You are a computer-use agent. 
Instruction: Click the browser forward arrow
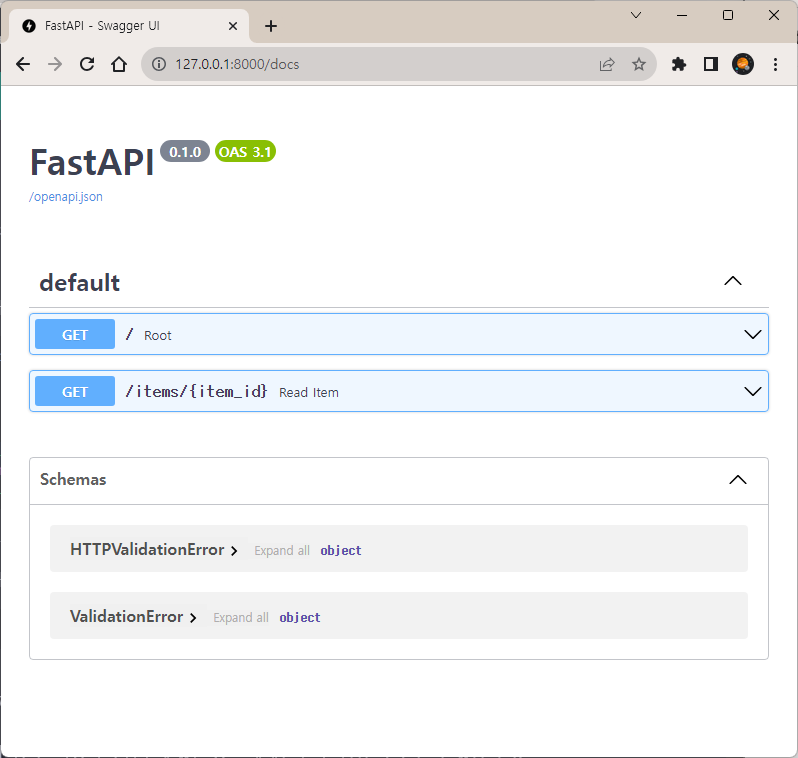pyautogui.click(x=54, y=64)
